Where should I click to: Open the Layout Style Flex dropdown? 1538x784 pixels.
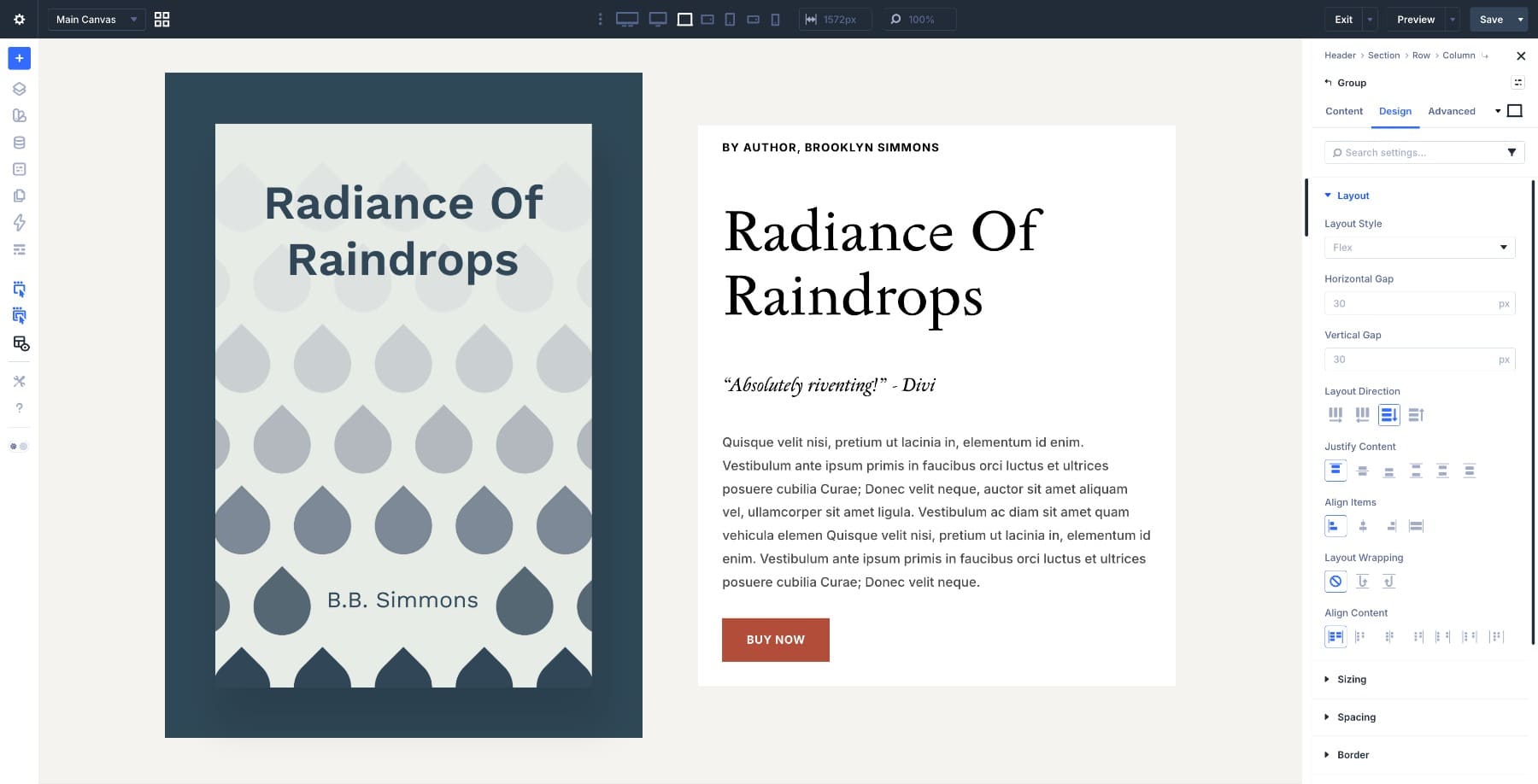pos(1419,248)
